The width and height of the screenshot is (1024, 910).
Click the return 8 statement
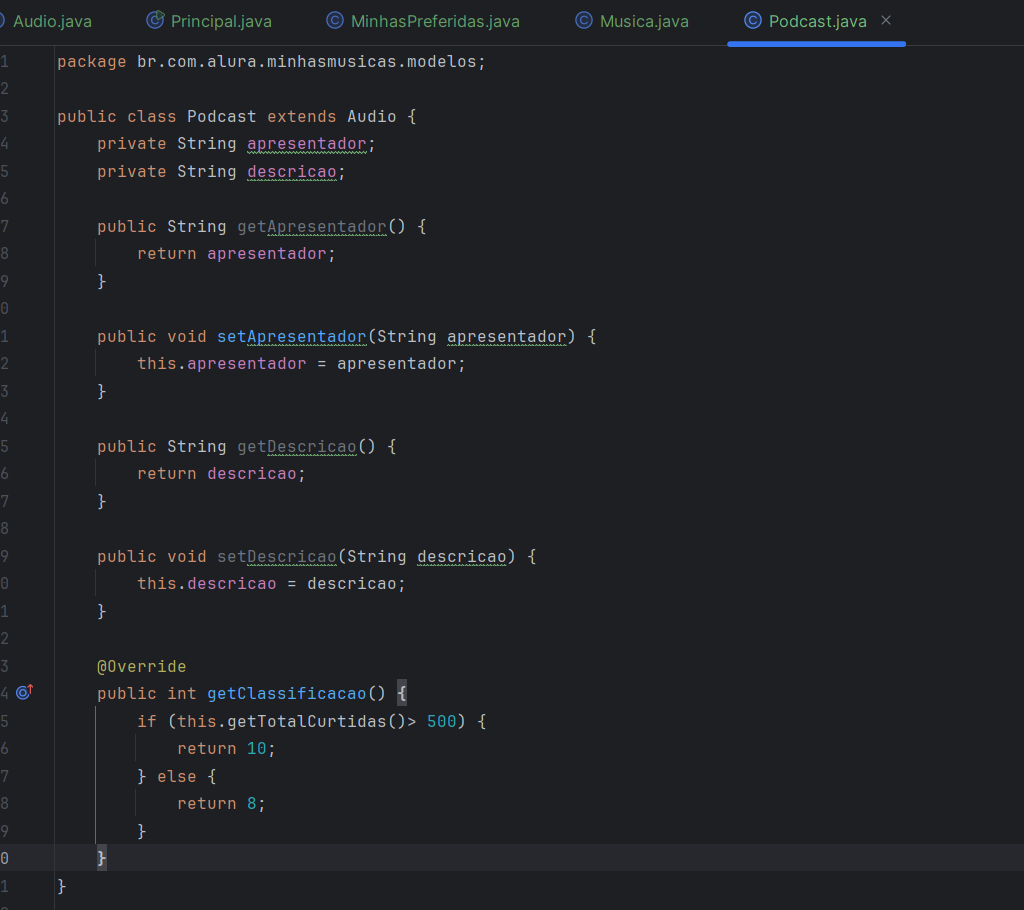[221, 804]
